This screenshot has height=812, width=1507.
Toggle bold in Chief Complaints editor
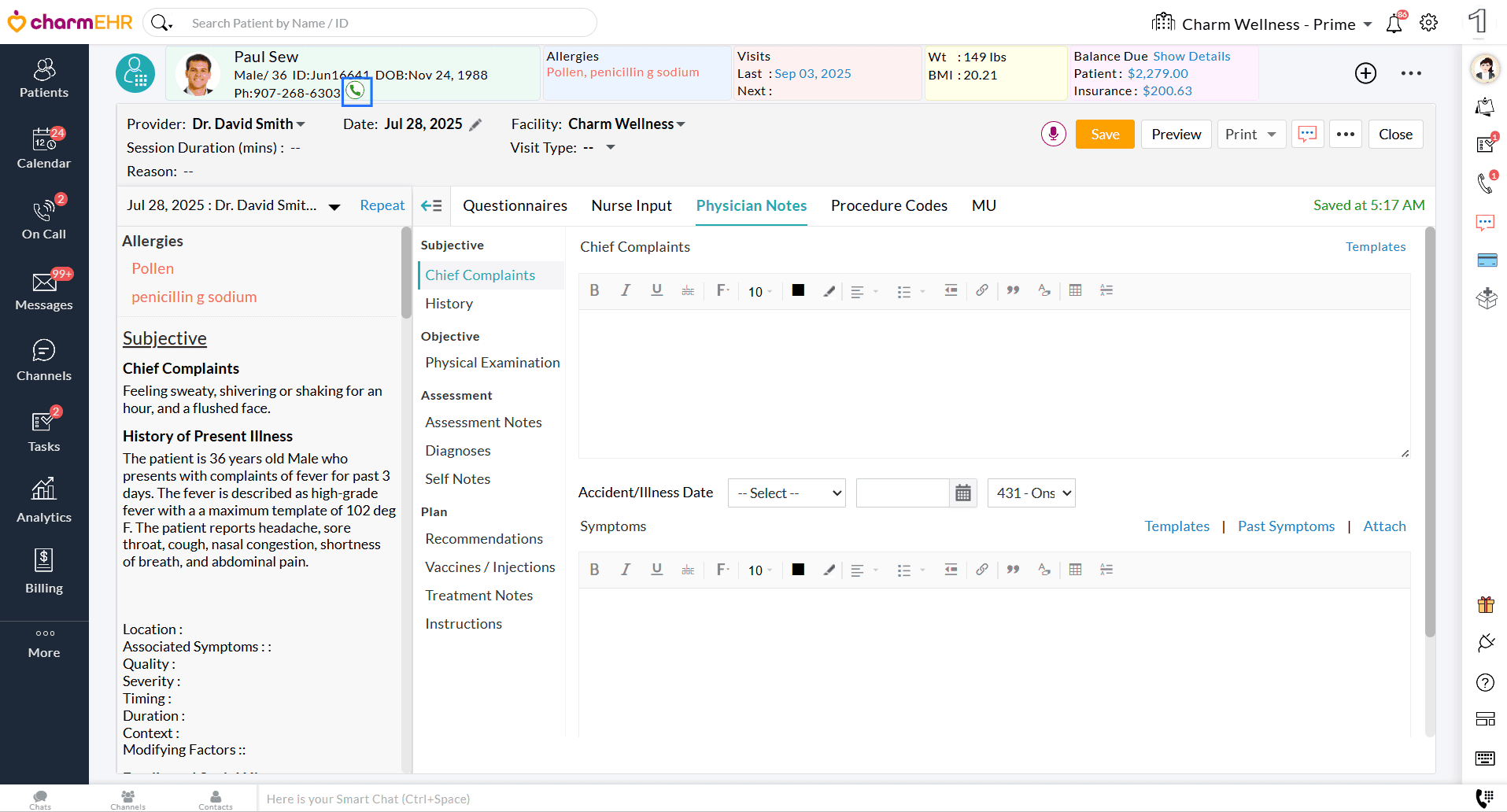[x=595, y=290]
